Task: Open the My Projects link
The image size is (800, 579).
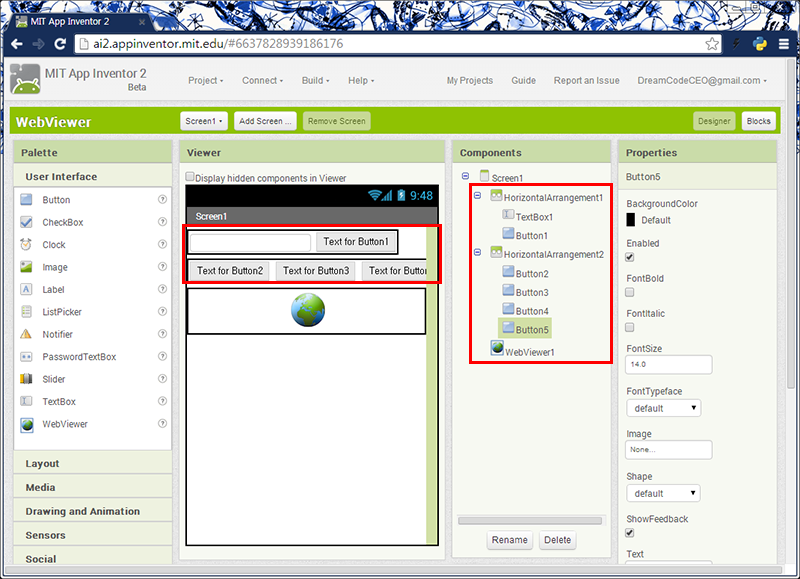Action: pos(470,81)
